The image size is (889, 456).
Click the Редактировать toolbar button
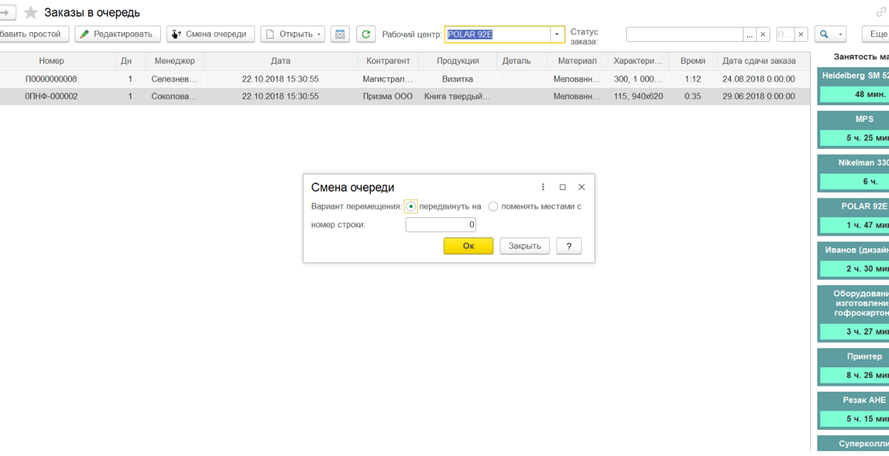(117, 34)
